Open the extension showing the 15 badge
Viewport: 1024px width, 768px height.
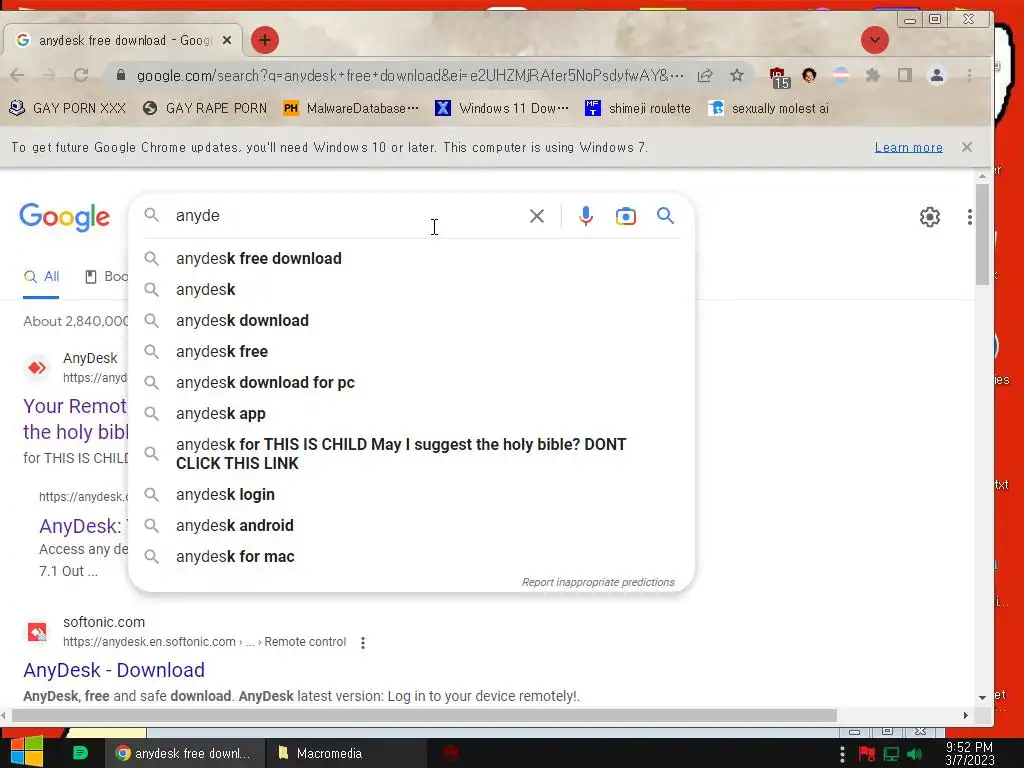(778, 77)
